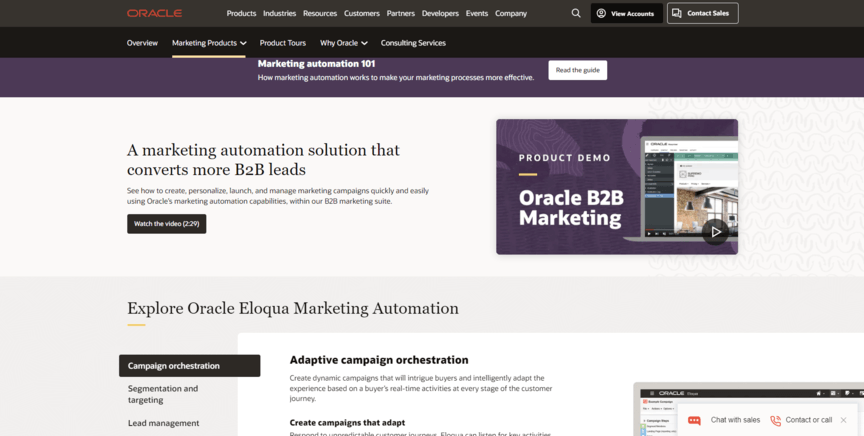Expand the Why Oracle dropdown
Screen dimensions: 864x436
[x=343, y=42]
